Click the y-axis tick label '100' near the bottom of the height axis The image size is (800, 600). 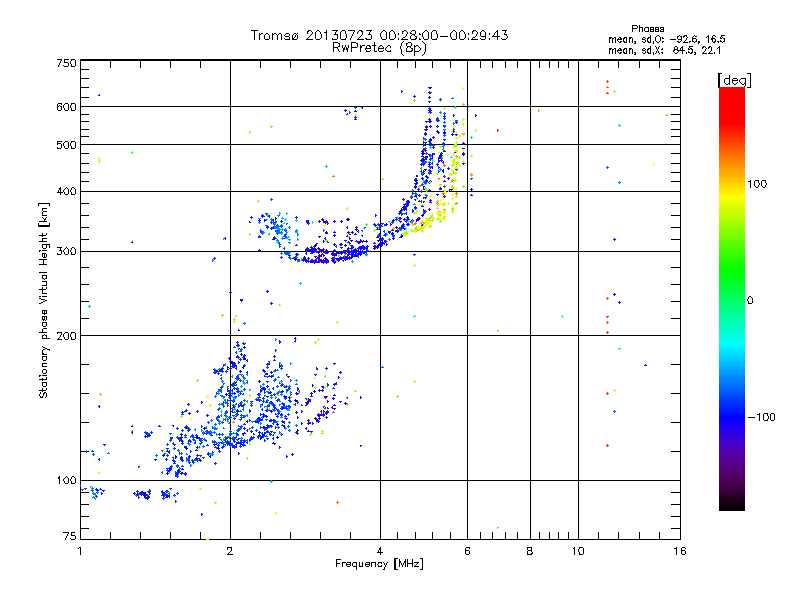tap(67, 480)
